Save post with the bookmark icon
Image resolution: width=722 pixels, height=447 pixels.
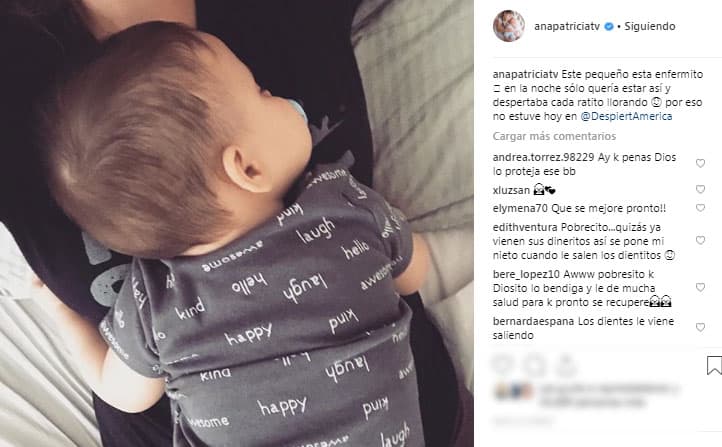click(x=714, y=365)
